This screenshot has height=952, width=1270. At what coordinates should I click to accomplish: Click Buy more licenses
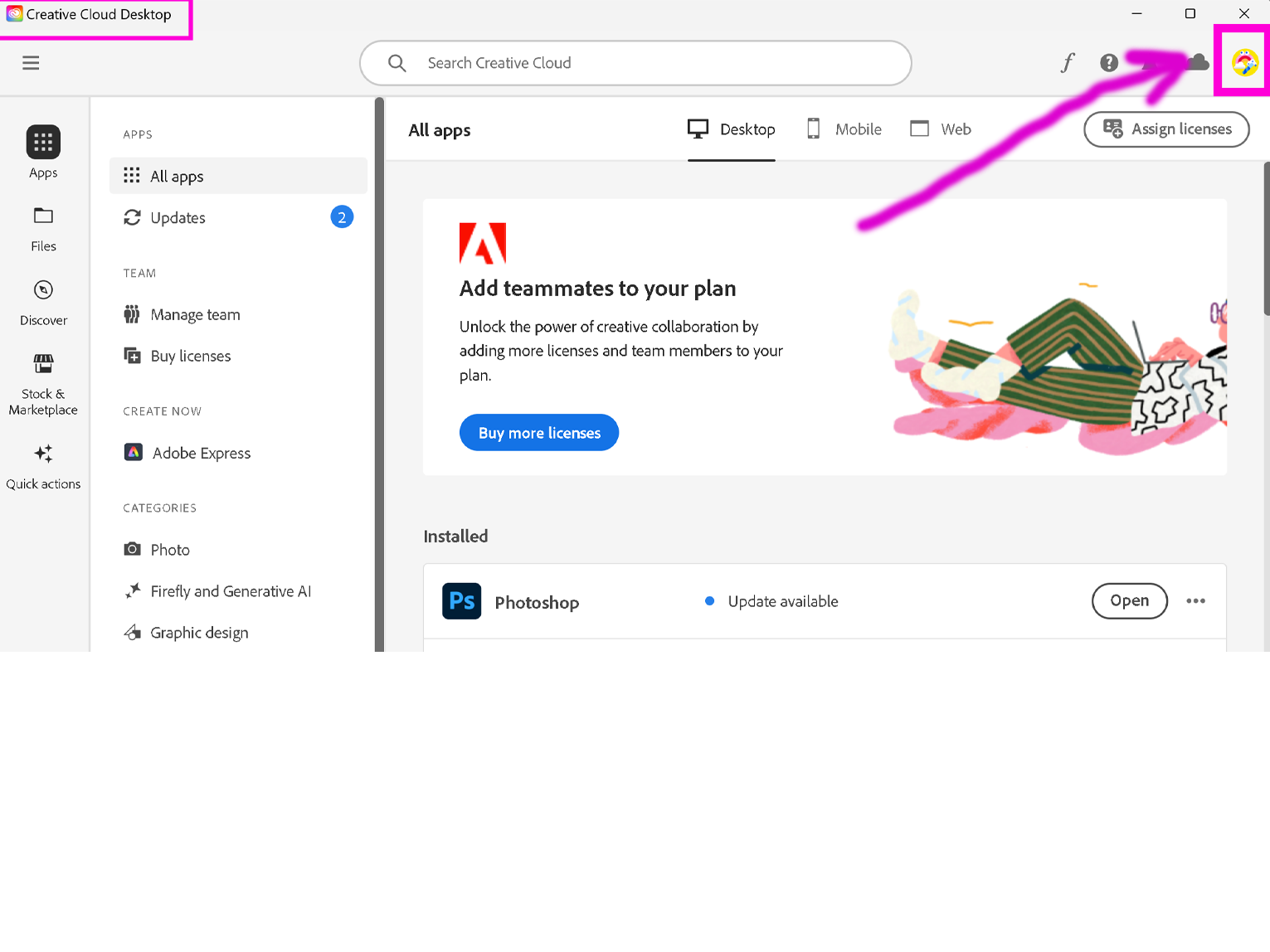[538, 432]
